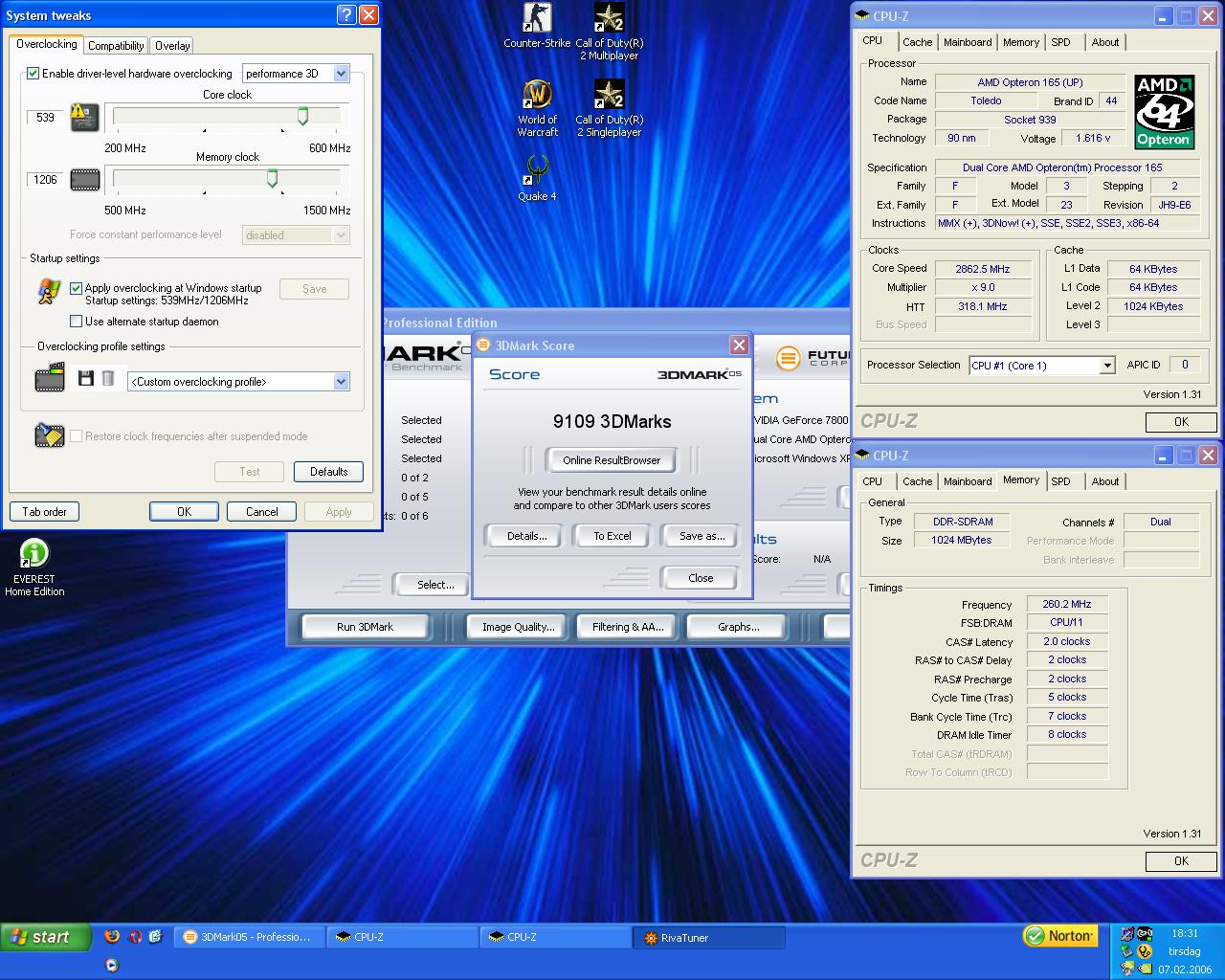
Task: Open the Start menu
Action: point(45,937)
